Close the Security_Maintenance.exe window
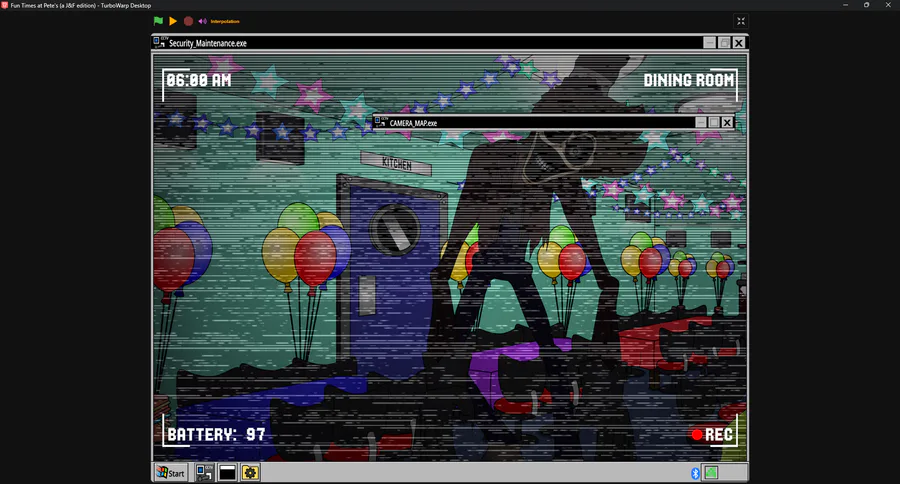Screen dimensions: 900x484 tap(739, 43)
